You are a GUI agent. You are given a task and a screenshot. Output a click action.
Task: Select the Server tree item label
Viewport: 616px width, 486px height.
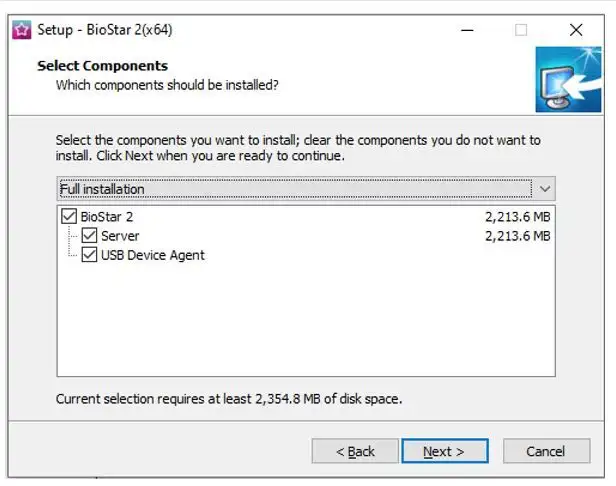click(120, 236)
